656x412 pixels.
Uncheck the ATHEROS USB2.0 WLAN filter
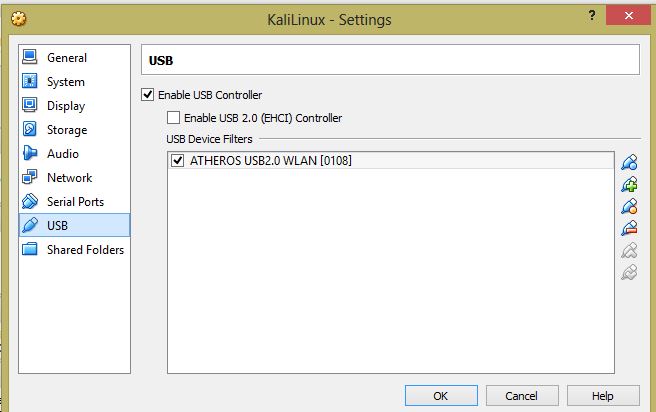coord(177,160)
